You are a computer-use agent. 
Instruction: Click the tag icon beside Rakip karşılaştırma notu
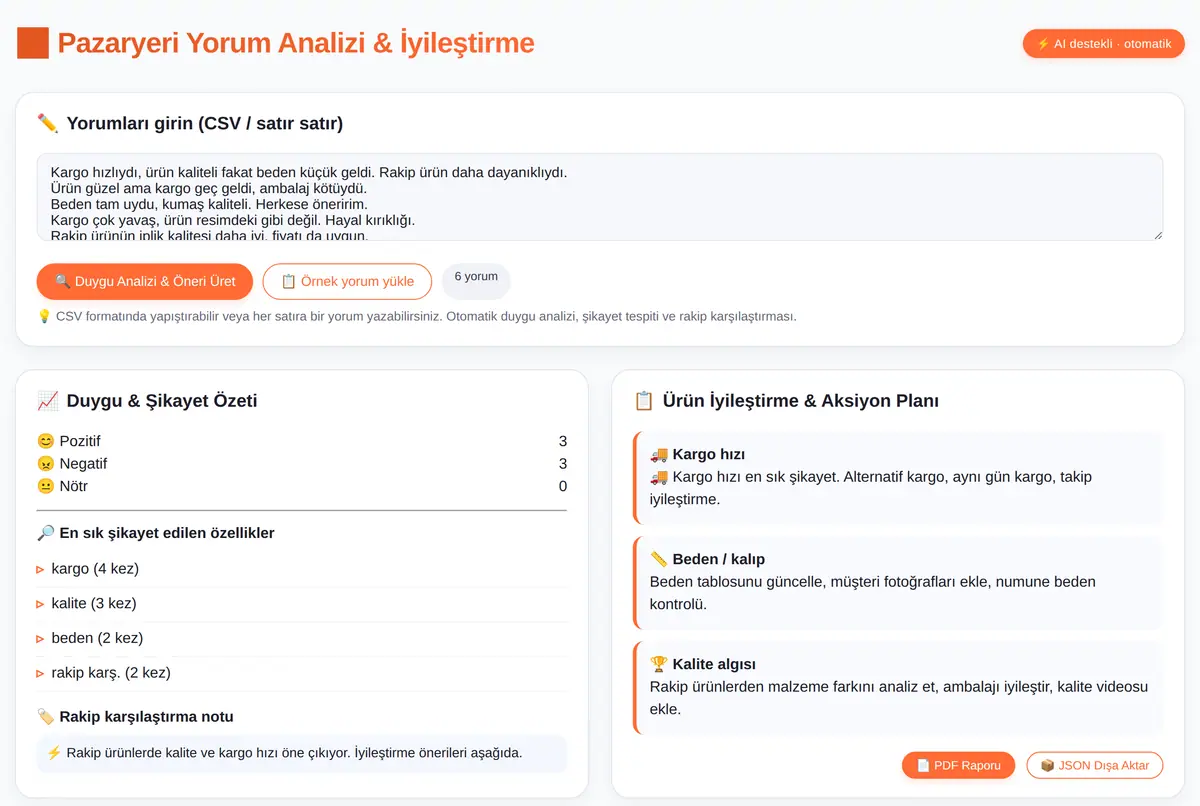pos(45,717)
